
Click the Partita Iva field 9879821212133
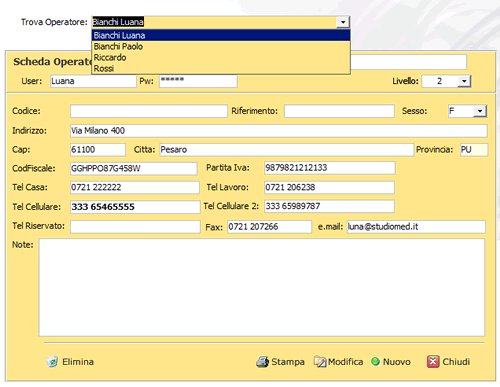coord(330,168)
